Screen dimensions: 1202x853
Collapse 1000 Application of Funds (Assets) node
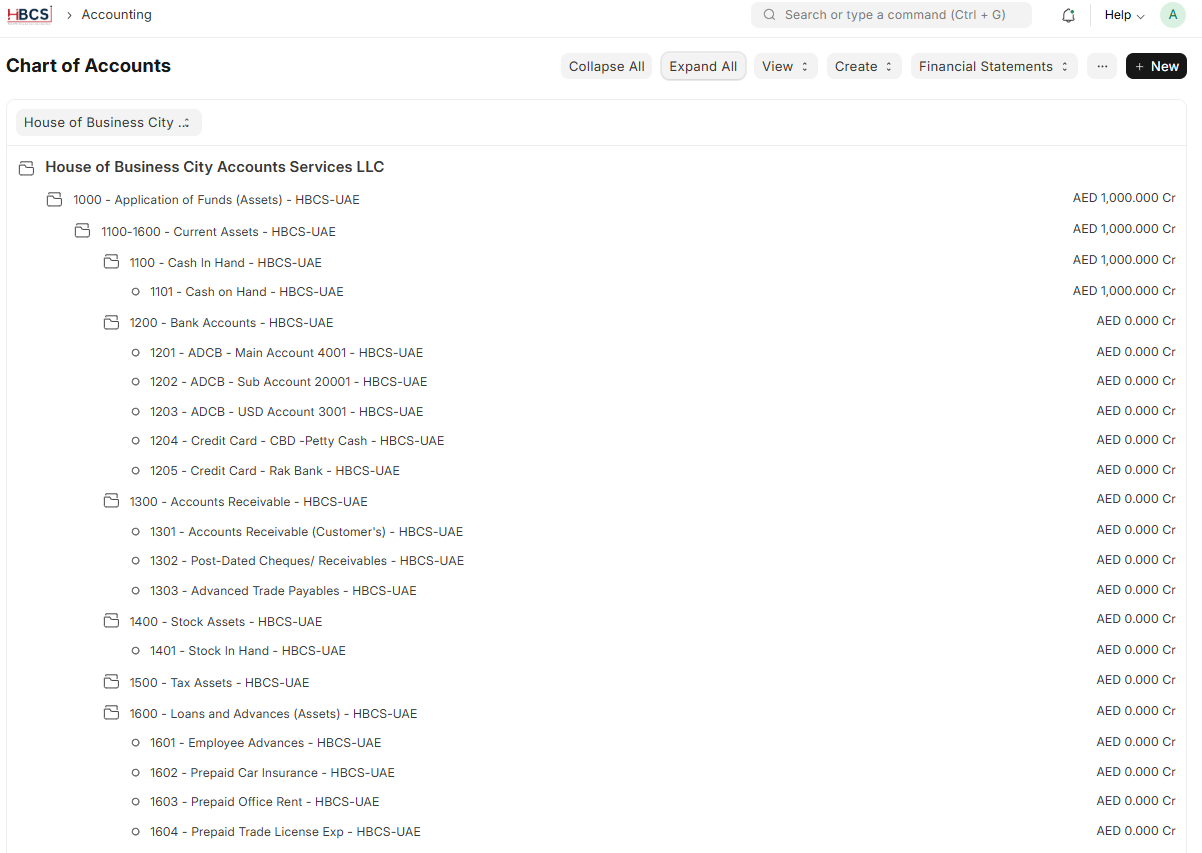[x=54, y=200]
